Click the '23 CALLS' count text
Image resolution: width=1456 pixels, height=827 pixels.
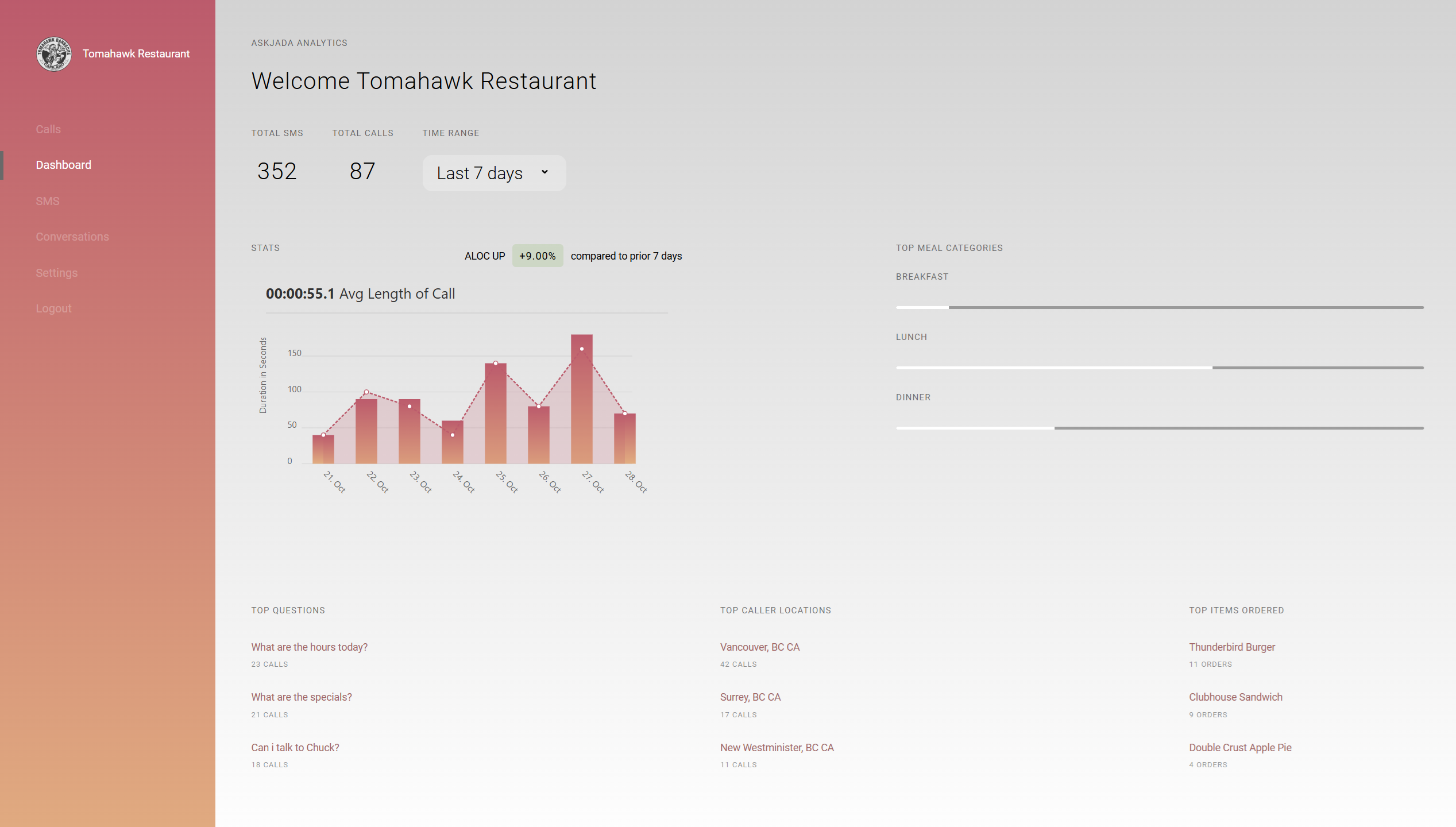coord(269,664)
